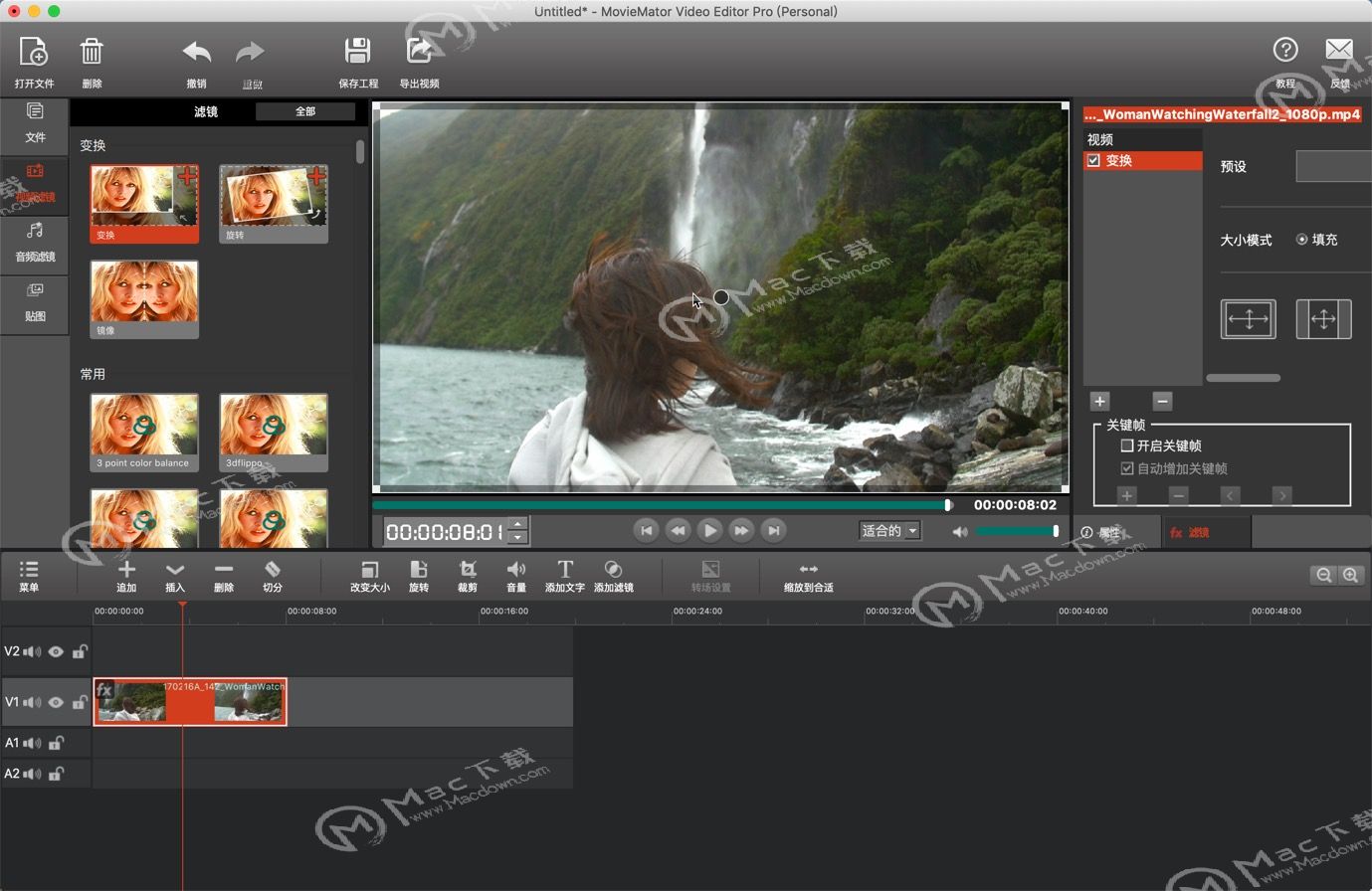1372x891 pixels.
Task: Skip to start of the preview
Action: coord(646,531)
